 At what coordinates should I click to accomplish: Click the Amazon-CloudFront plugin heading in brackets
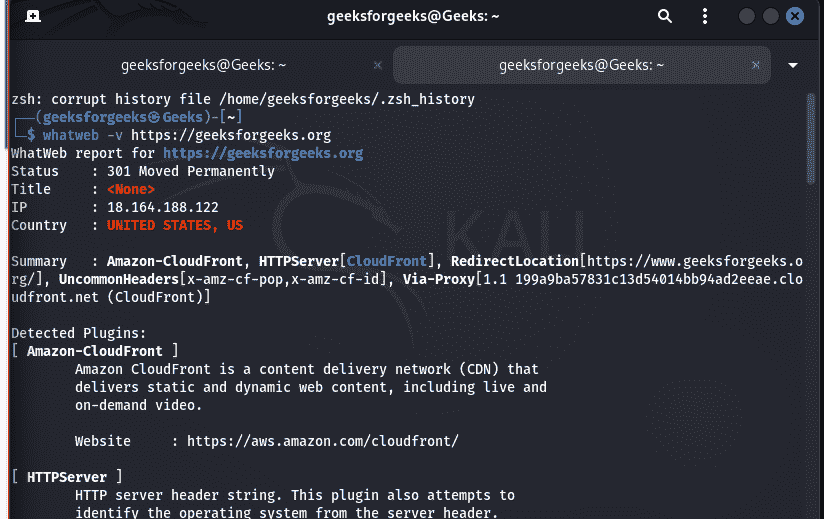pos(95,351)
